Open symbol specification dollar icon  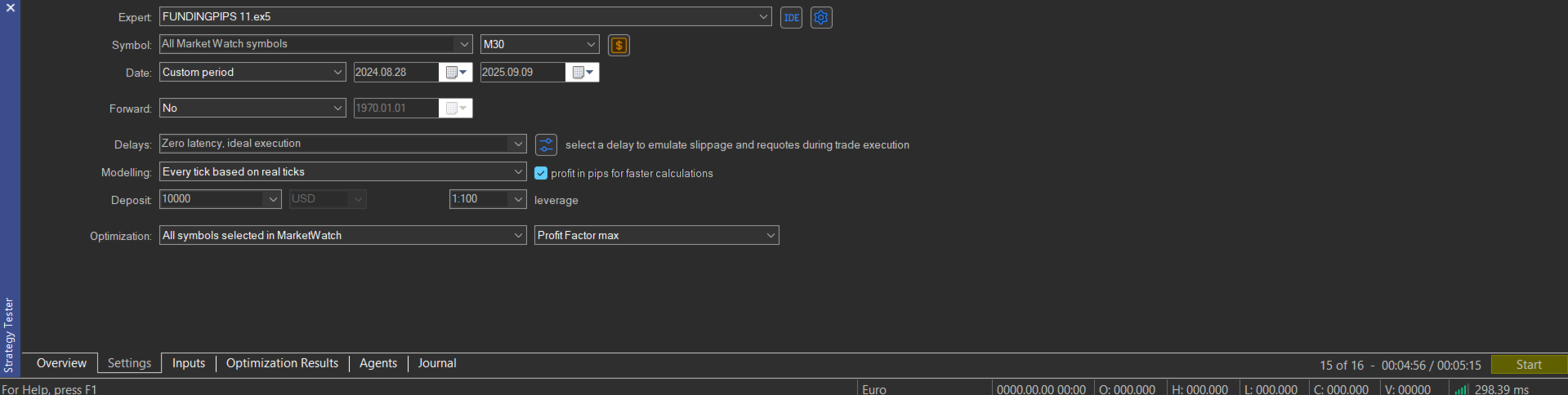pyautogui.click(x=619, y=45)
